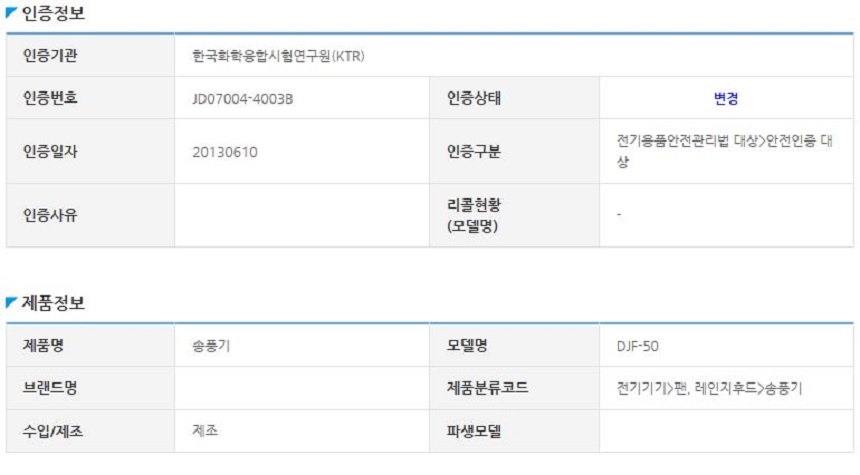Viewport: 860px width, 475px height.
Task: Click the model name value DJF-50
Action: [x=638, y=346]
